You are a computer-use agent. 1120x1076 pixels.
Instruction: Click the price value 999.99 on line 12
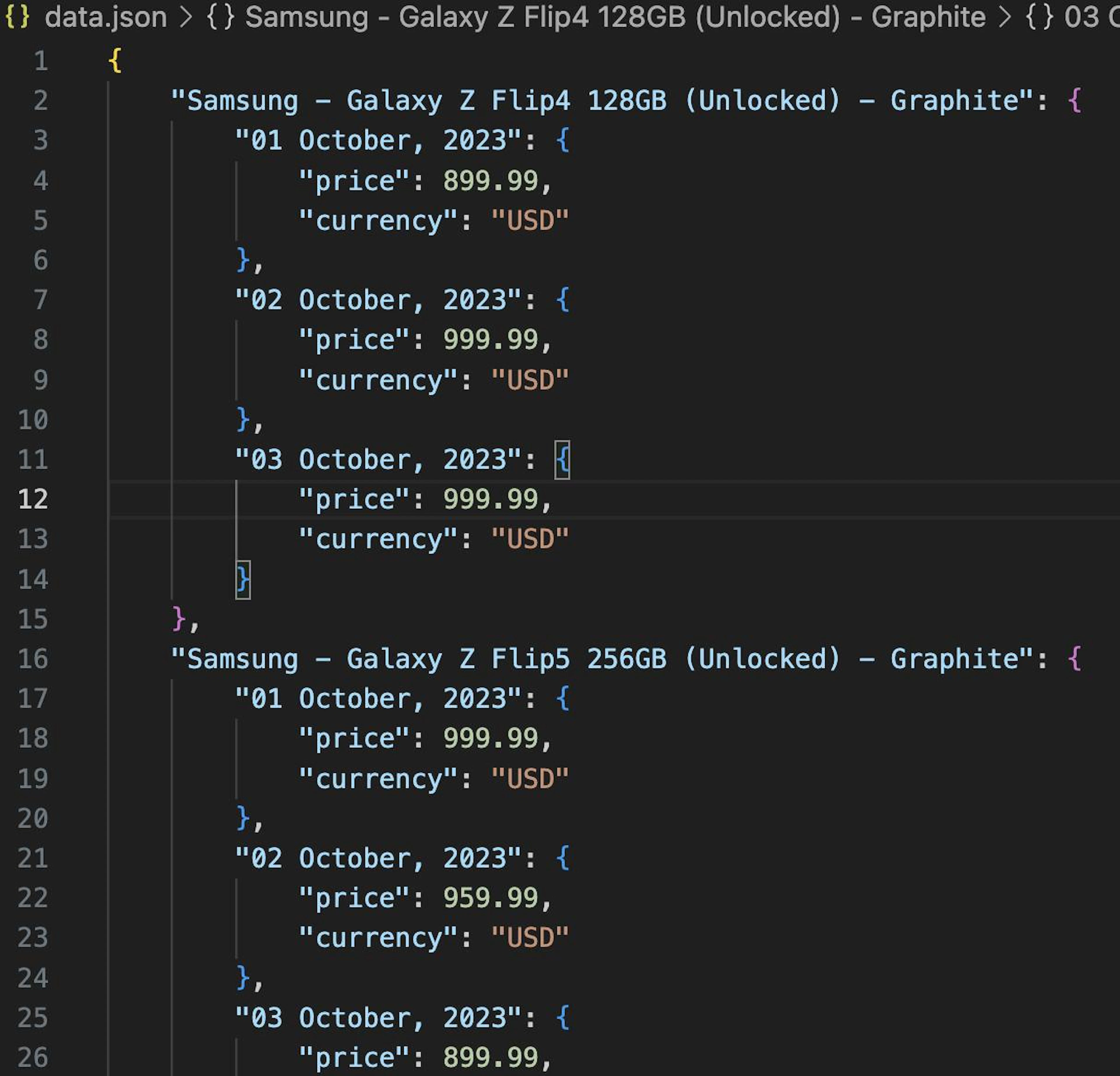pos(490,499)
